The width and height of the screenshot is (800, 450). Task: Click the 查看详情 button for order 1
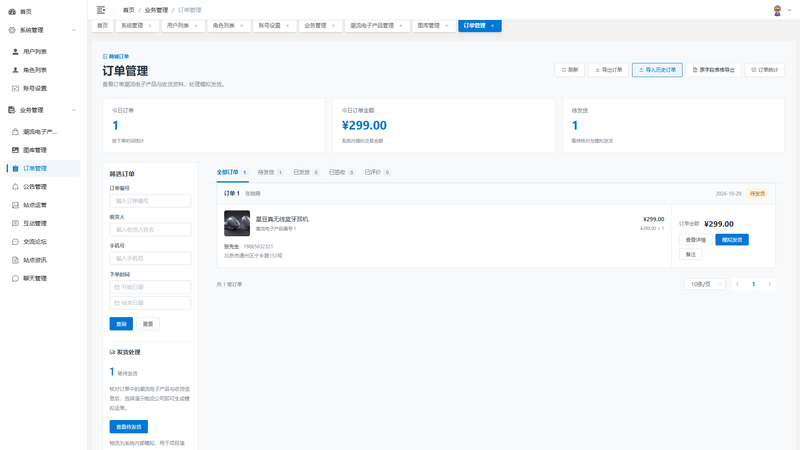[695, 240]
